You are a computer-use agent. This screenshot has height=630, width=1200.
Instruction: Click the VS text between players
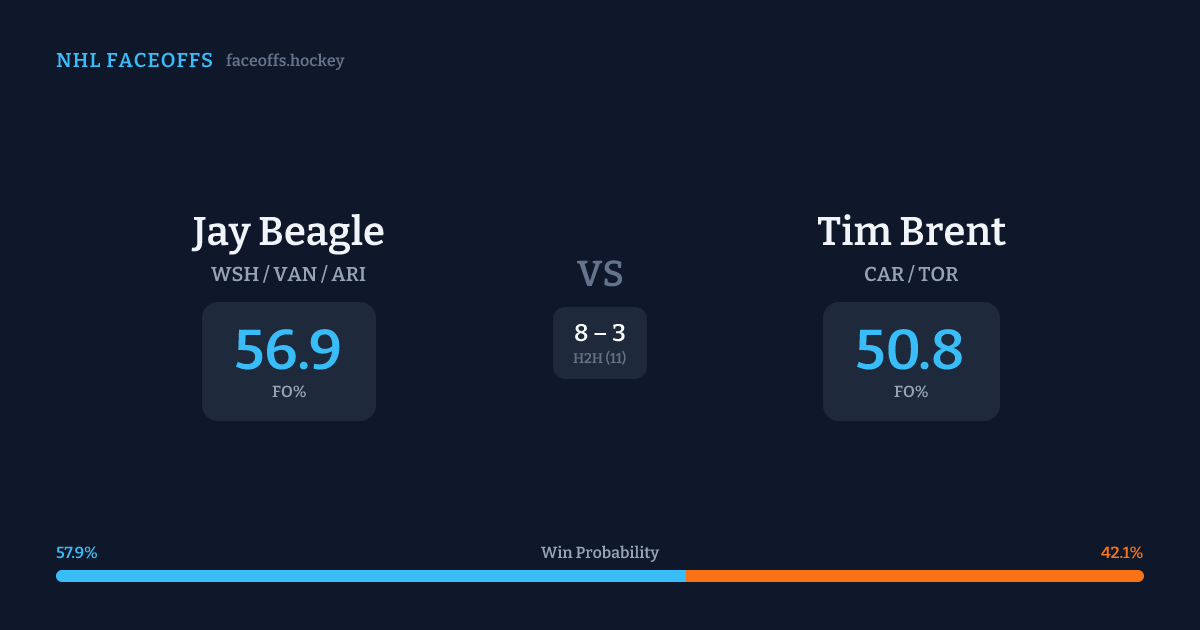[600, 274]
